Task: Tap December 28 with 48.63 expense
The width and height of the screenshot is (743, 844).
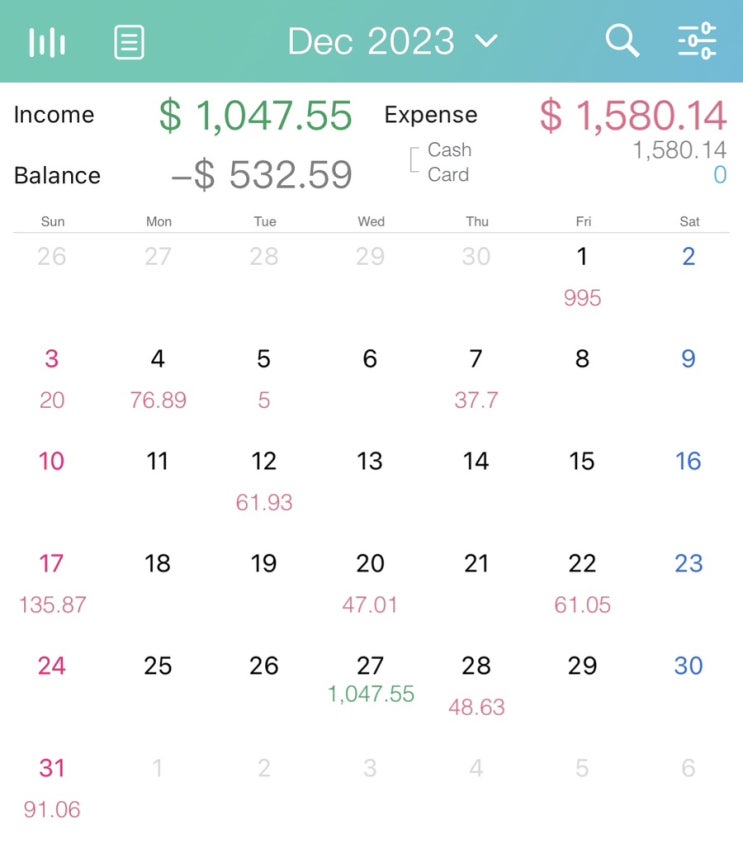Action: [476, 684]
